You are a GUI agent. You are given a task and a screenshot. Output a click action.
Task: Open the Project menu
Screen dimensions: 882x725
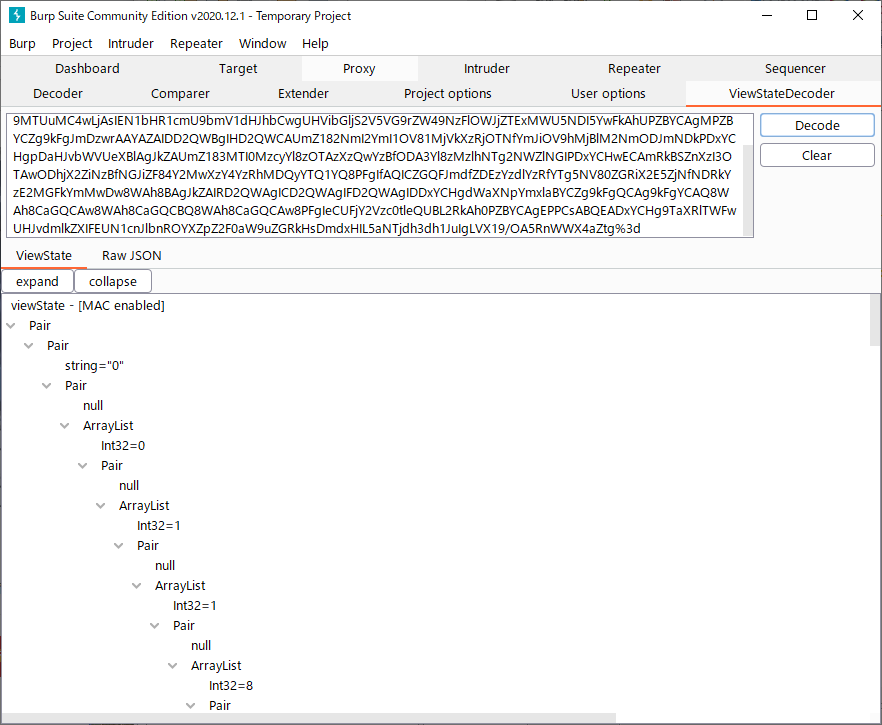[72, 43]
